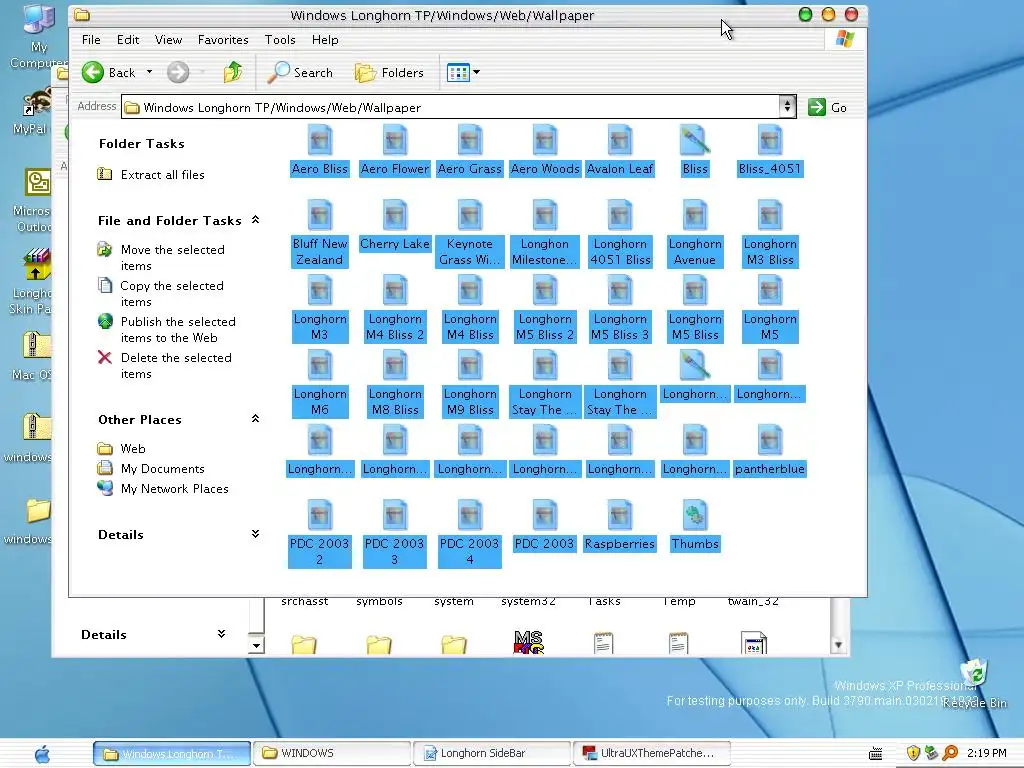Collapse the File and Folder Tasks section
Image resolution: width=1024 pixels, height=768 pixels.
[x=255, y=220]
